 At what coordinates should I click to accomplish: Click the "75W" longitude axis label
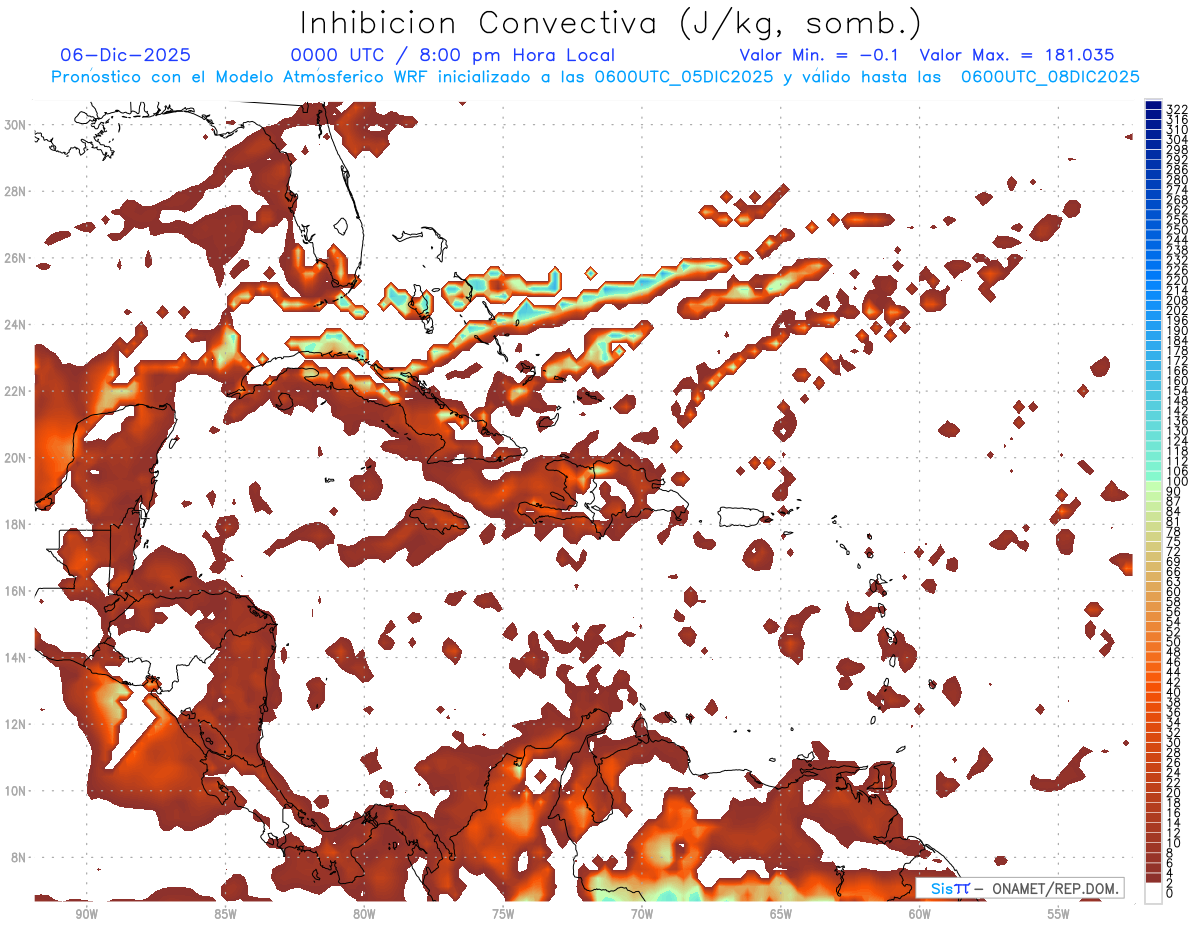coord(503,914)
